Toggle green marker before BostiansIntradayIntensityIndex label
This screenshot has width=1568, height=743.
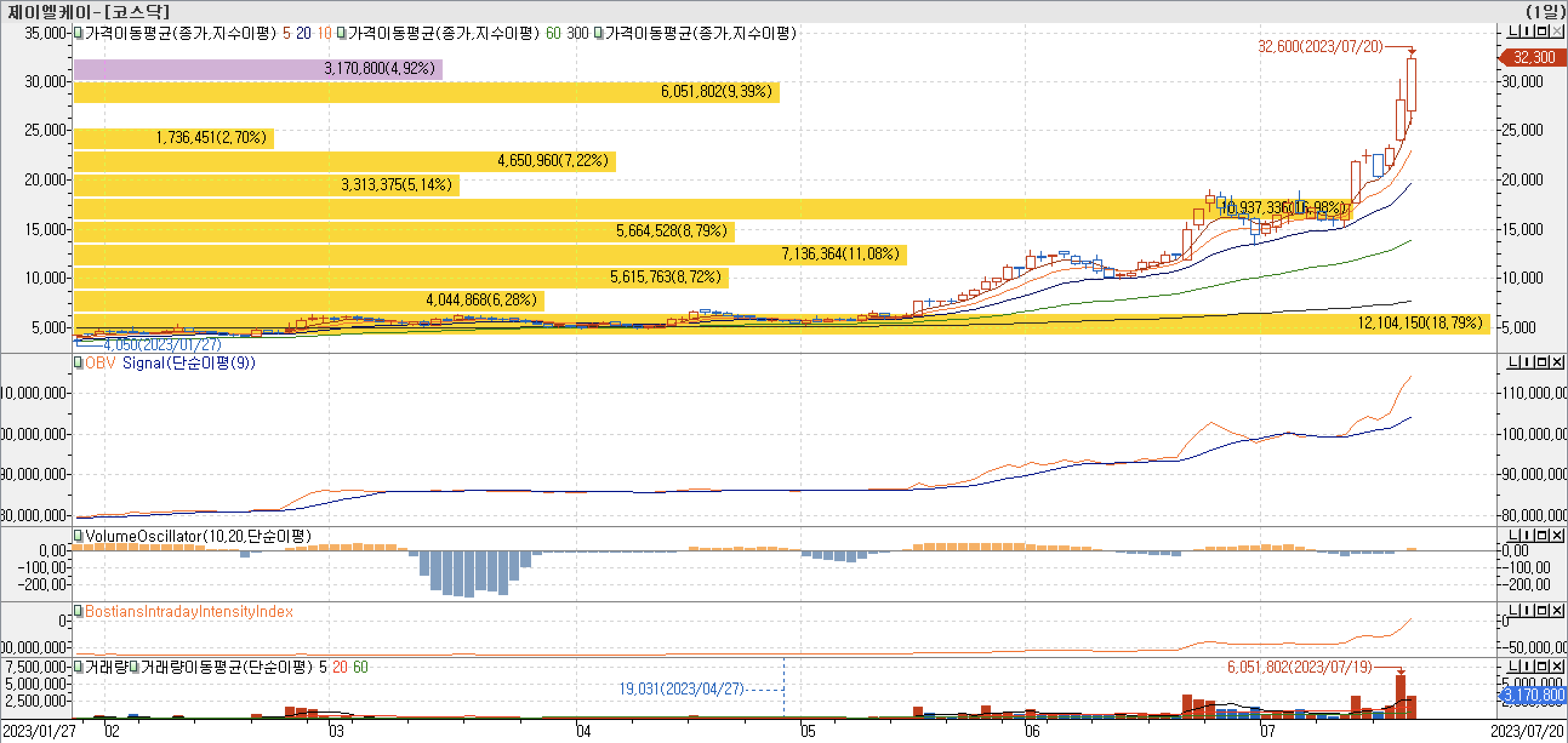[78, 610]
